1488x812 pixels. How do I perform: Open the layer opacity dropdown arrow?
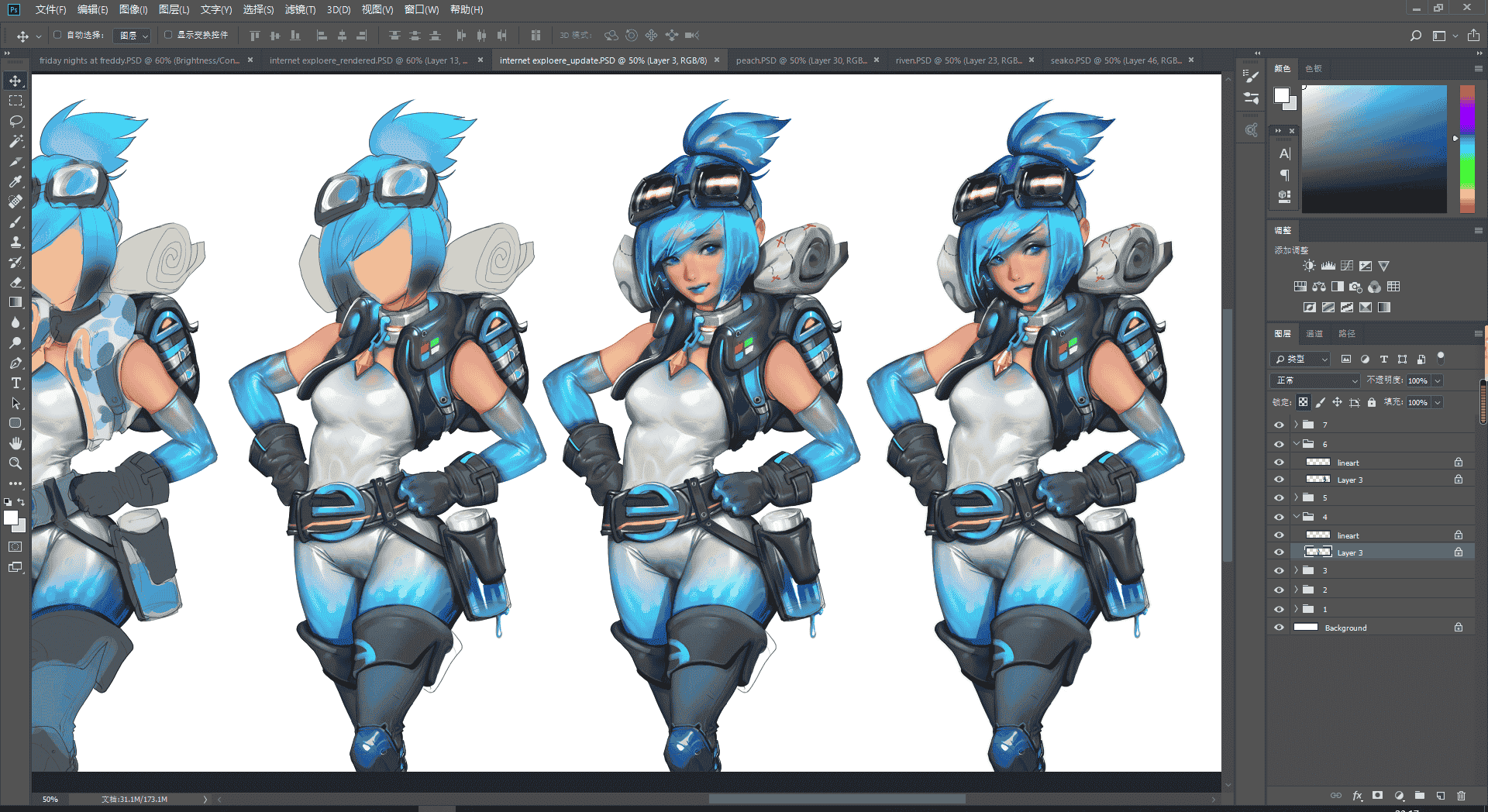coord(1438,380)
